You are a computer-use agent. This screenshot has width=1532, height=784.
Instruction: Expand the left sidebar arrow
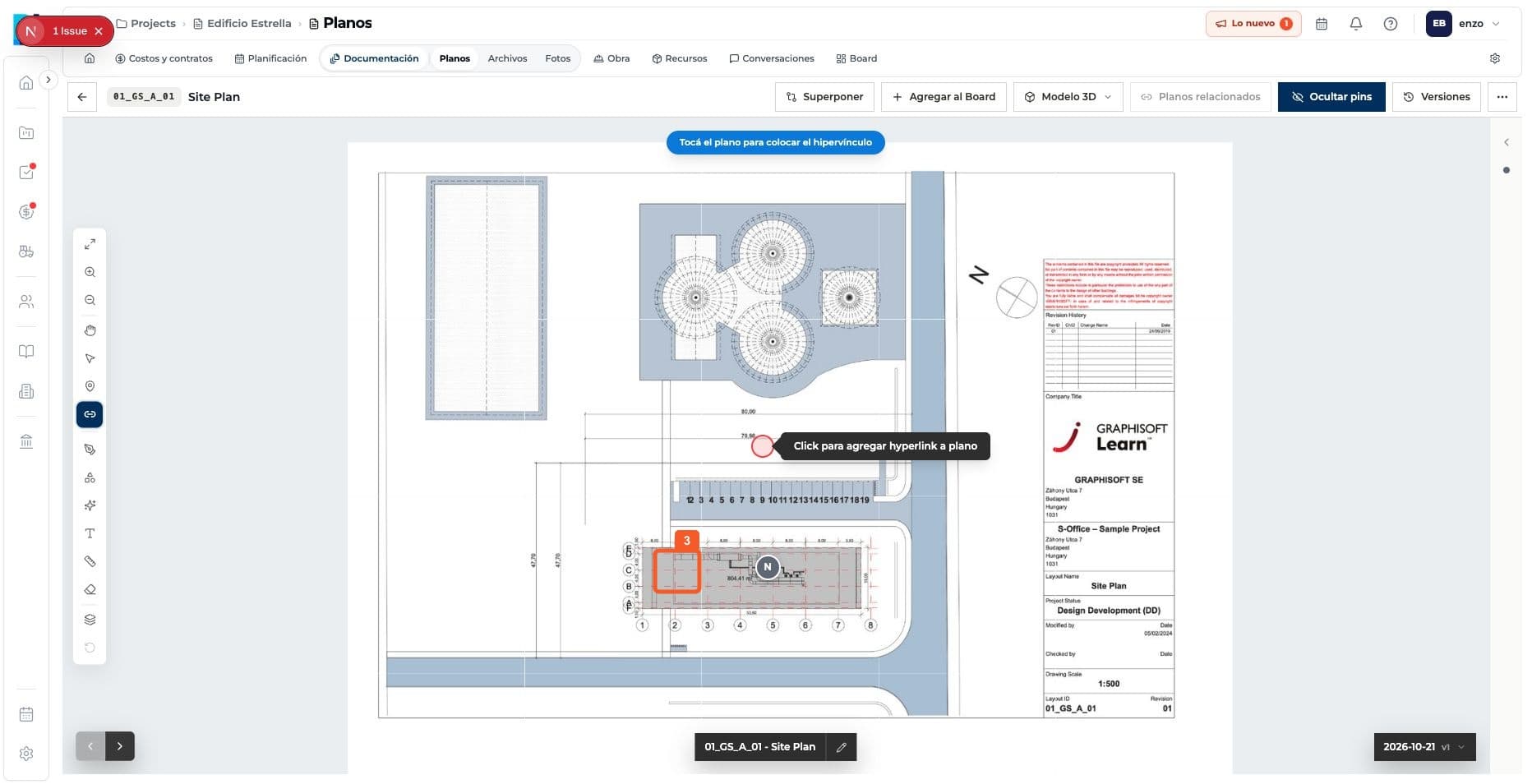(x=48, y=80)
